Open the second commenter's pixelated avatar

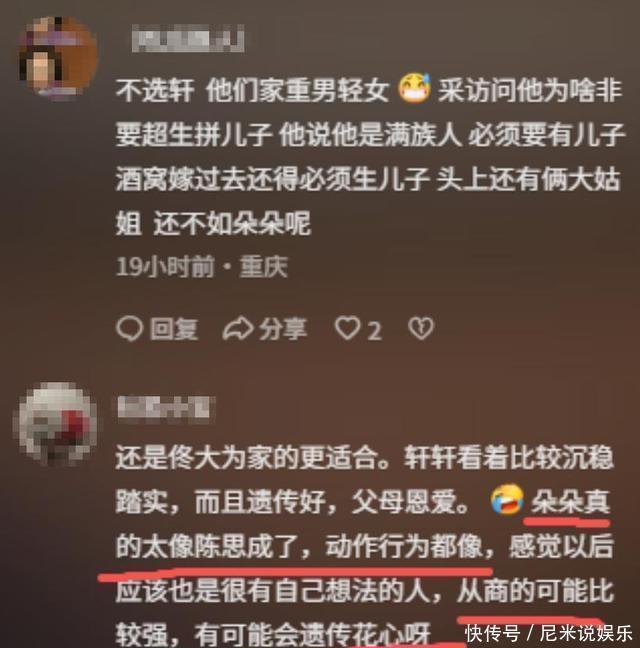click(56, 424)
